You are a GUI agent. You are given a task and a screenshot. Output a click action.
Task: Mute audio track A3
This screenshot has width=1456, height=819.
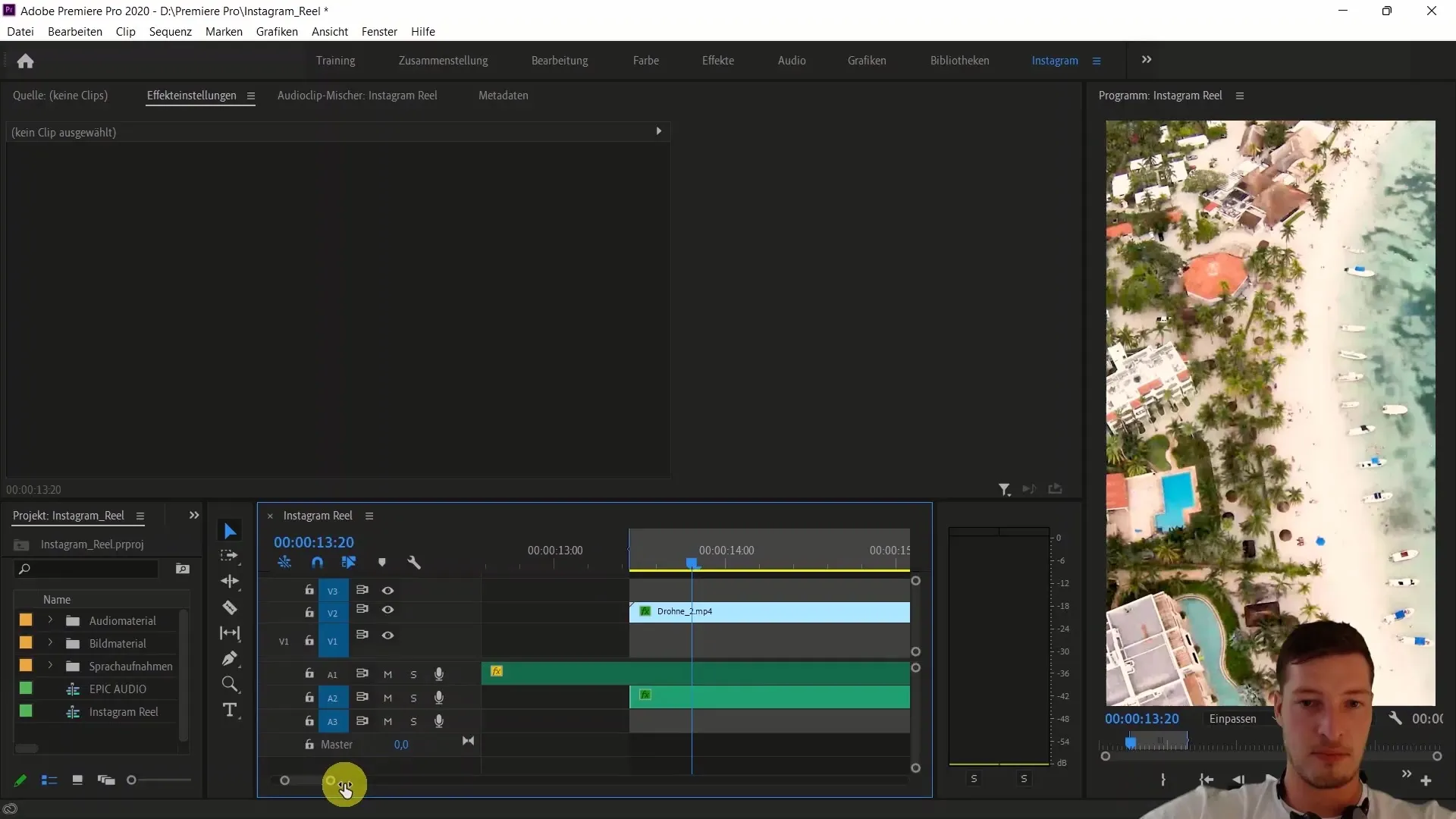(x=388, y=722)
